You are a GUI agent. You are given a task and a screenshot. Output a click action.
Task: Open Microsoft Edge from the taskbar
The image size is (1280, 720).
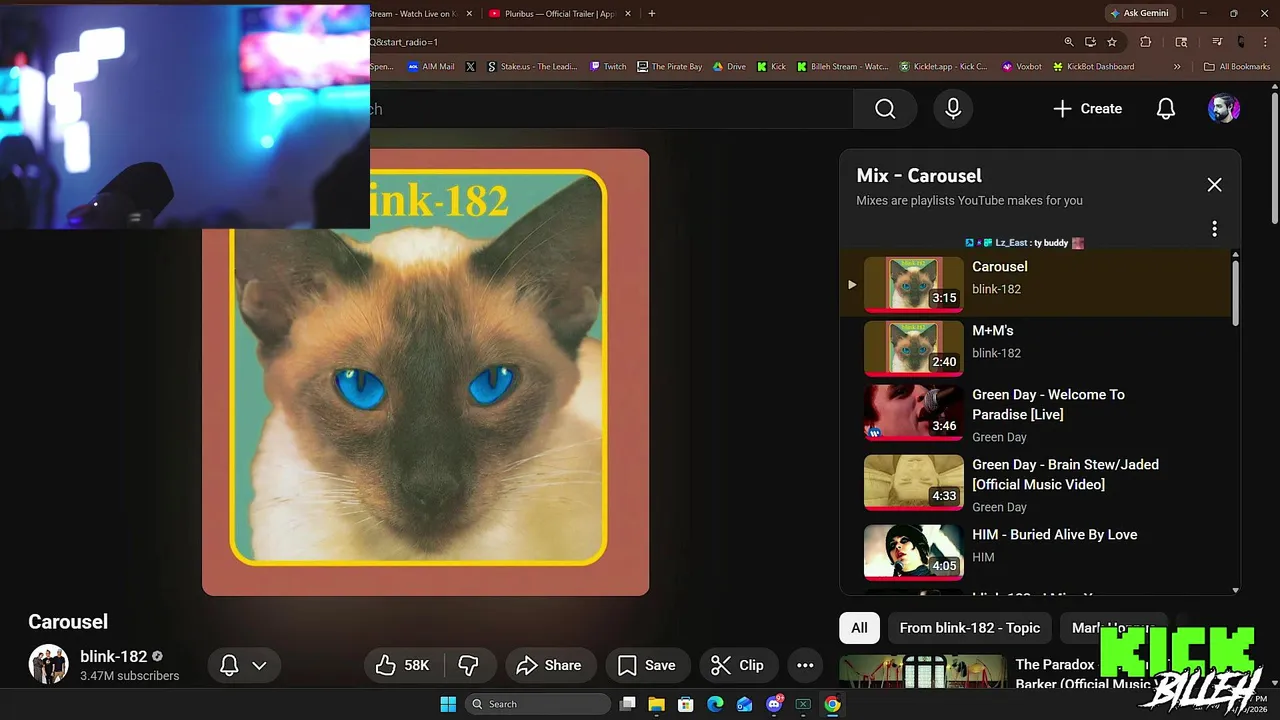[715, 704]
